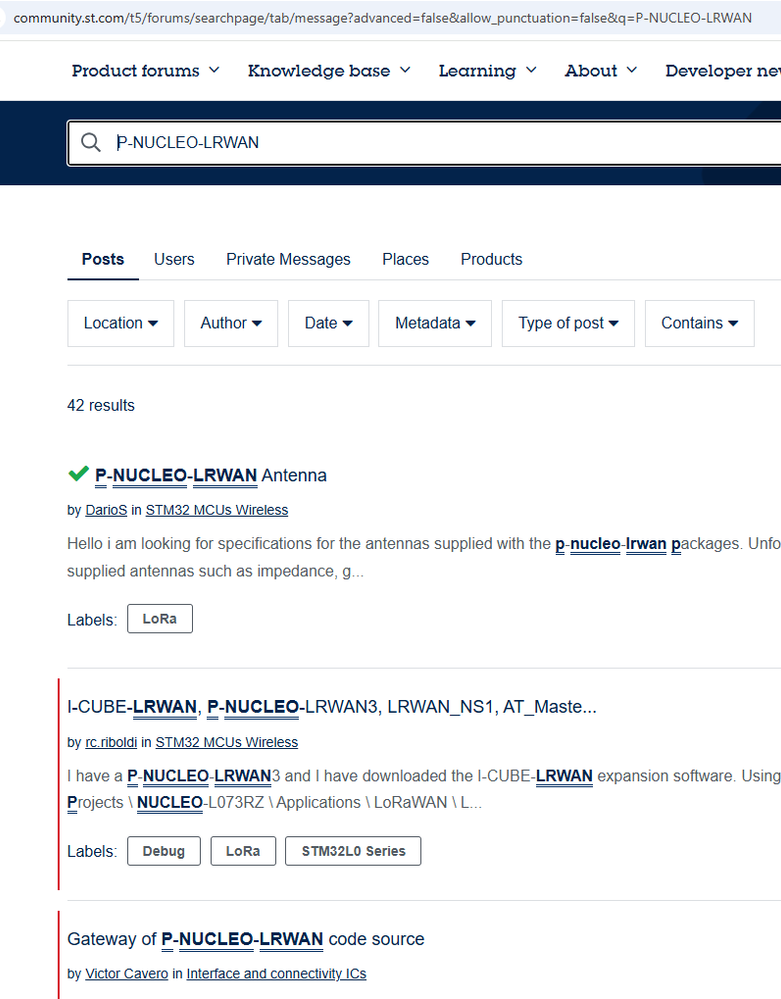
Task: Click the rc.riboldi post snippet text
Action: coord(424,789)
